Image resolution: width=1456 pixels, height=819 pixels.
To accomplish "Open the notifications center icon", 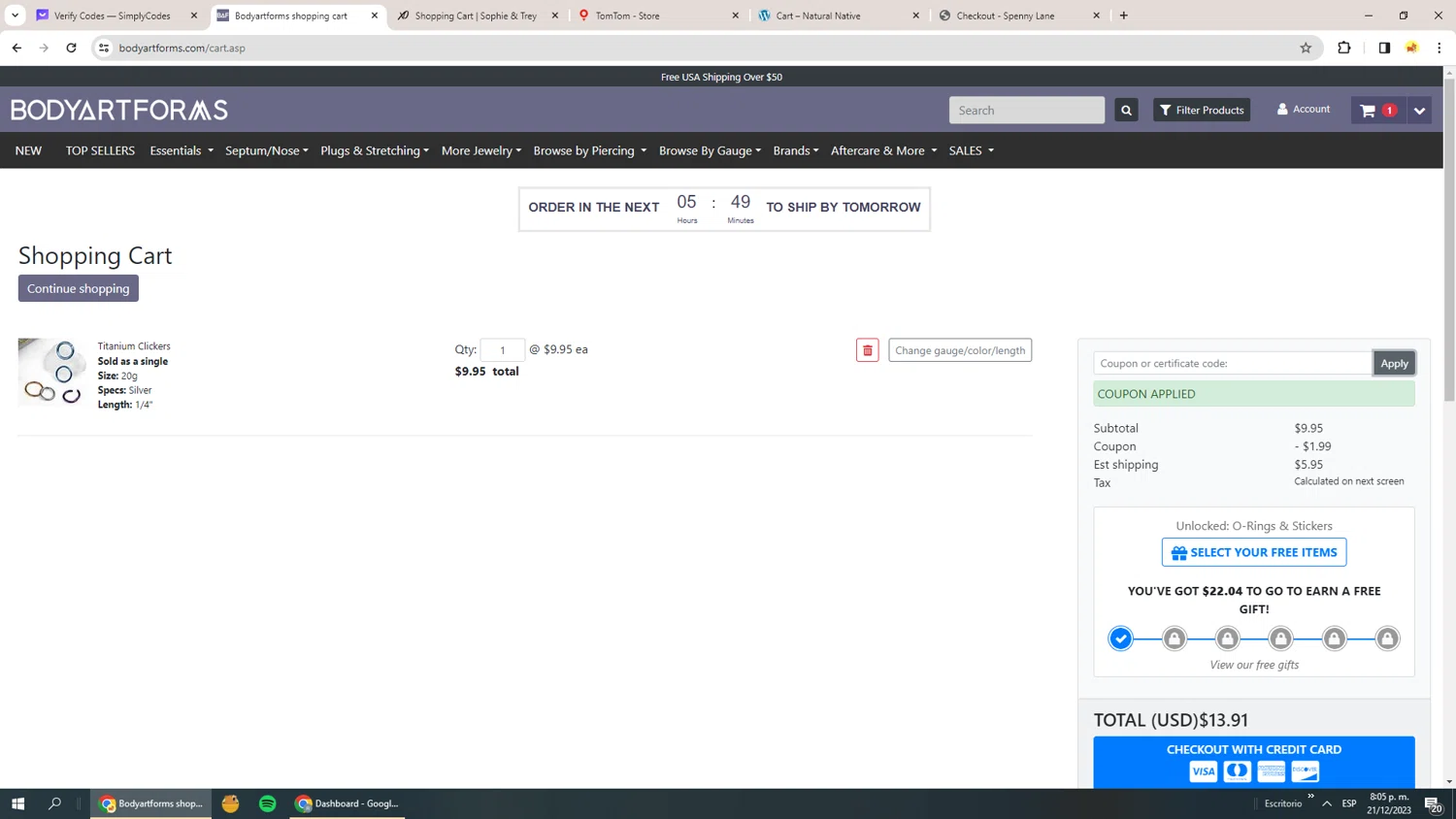I will [1432, 803].
